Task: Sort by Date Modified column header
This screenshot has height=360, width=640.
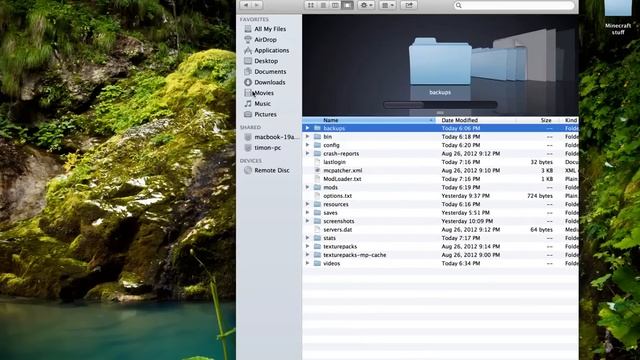Action: [477, 120]
